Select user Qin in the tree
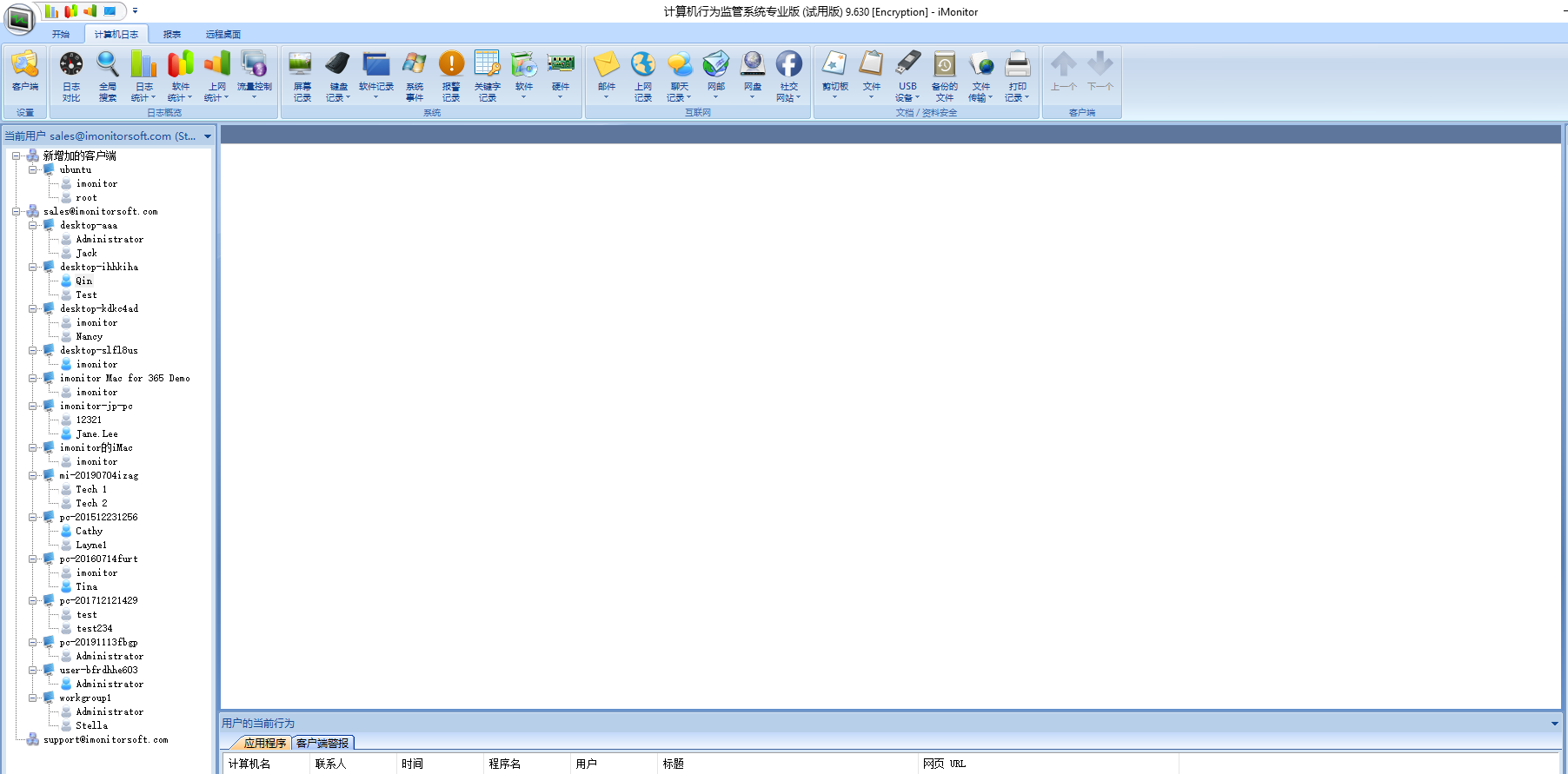The height and width of the screenshot is (774, 1568). coord(83,281)
